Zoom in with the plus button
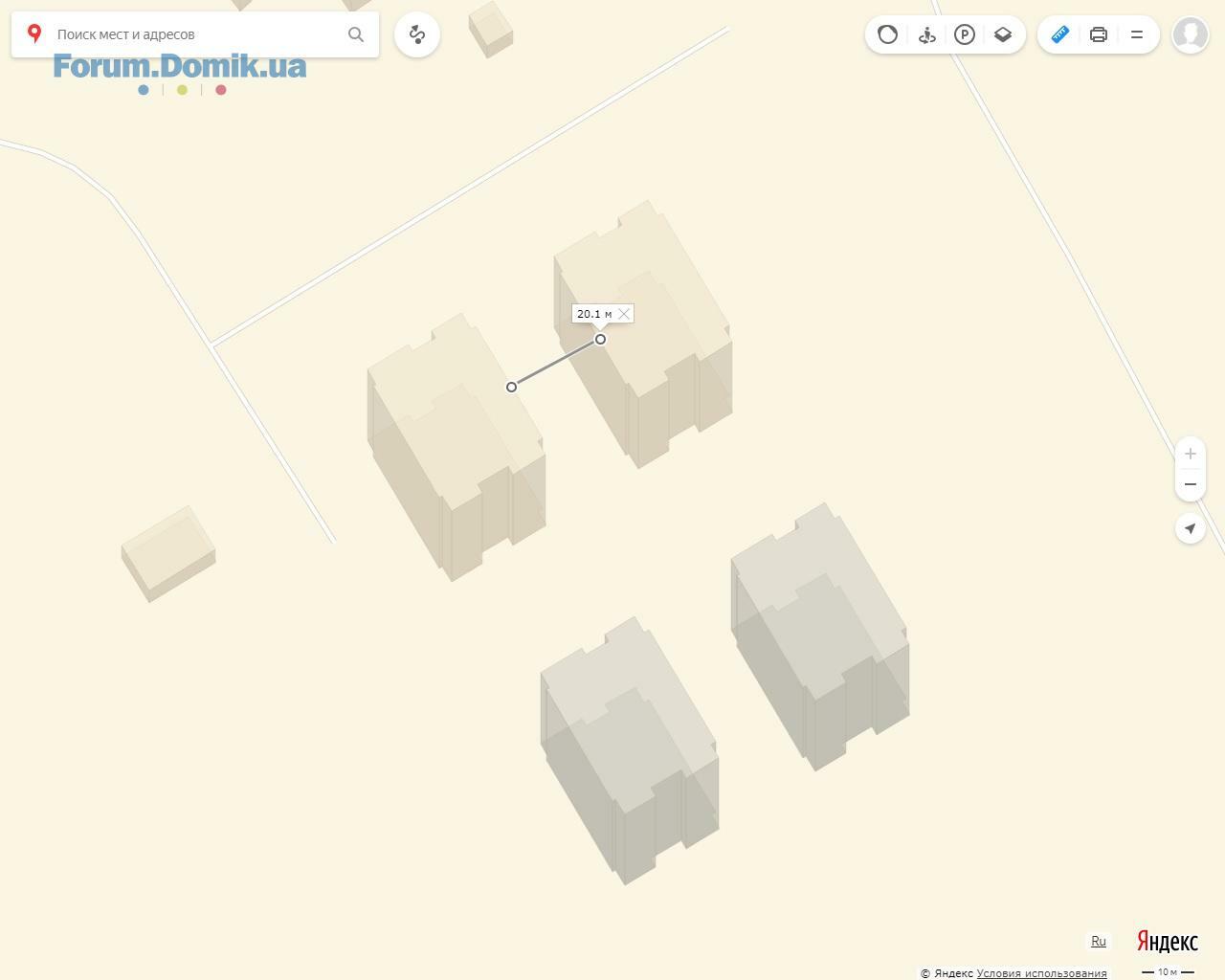 pyautogui.click(x=1191, y=454)
